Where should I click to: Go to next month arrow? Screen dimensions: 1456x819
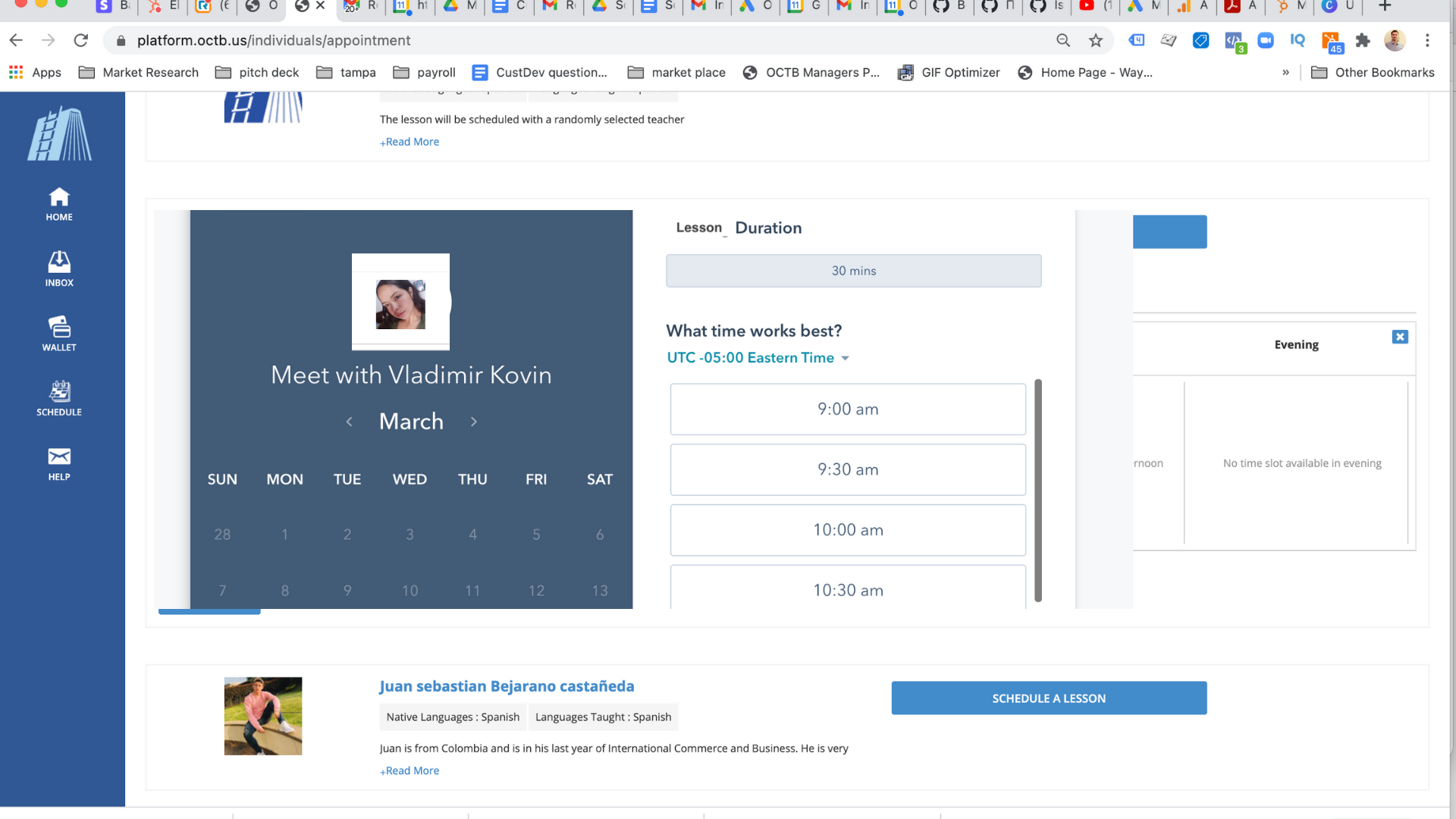[474, 422]
